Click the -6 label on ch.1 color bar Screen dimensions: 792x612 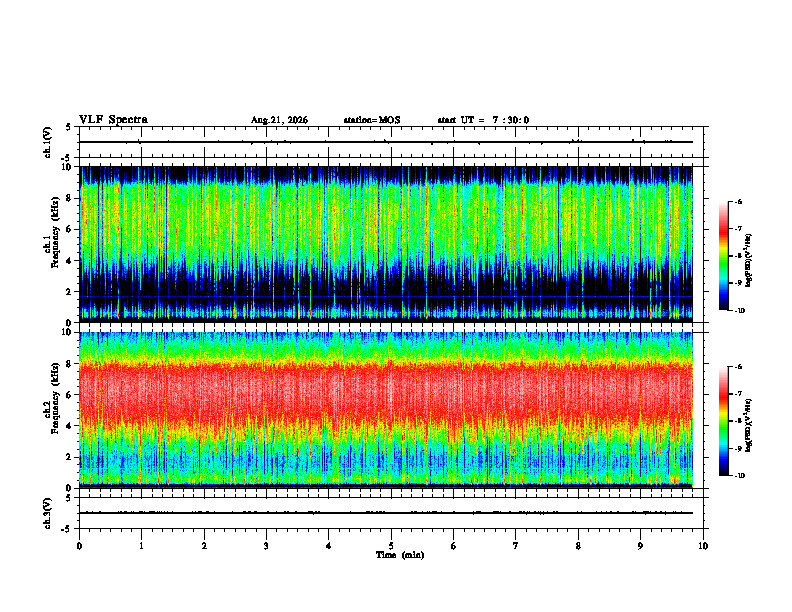[x=737, y=202]
